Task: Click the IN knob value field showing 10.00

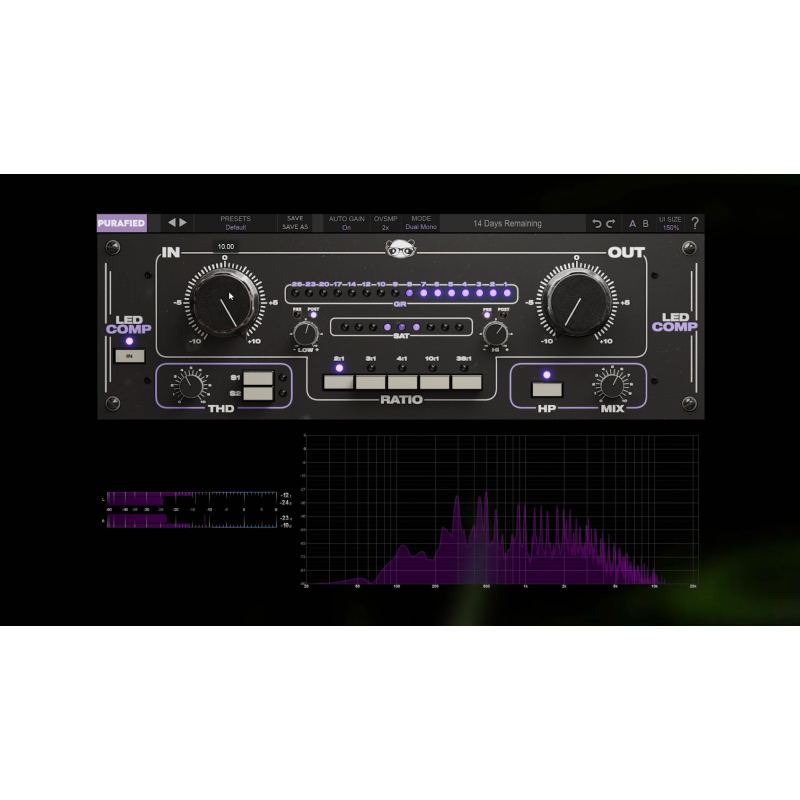Action: coord(226,246)
